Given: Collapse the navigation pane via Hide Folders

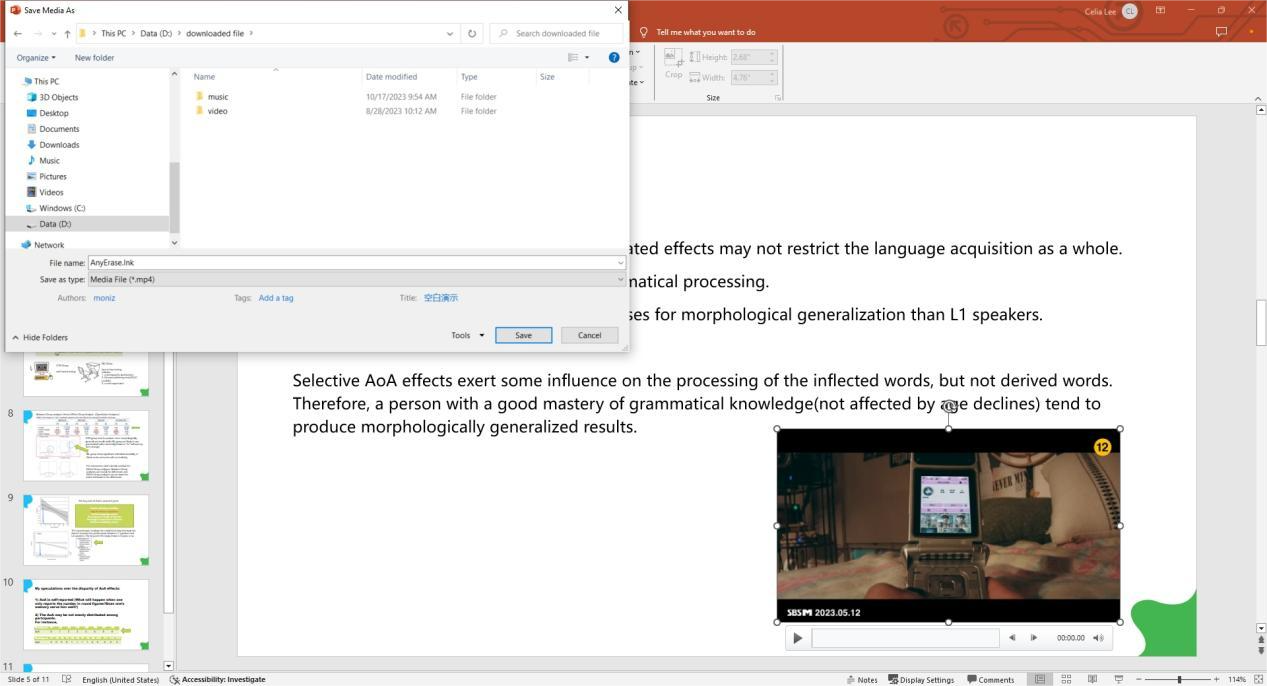Looking at the screenshot, I should click(41, 337).
